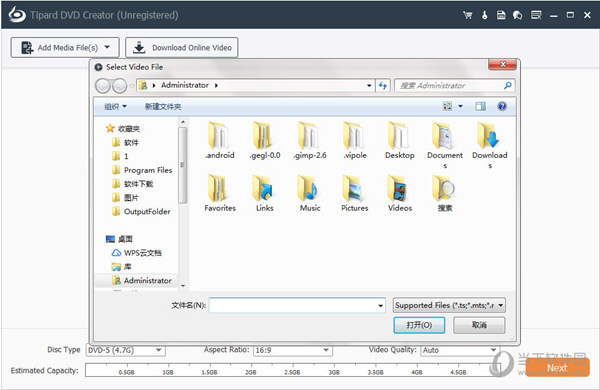Open the support chat bubbles icon
The width and height of the screenshot is (600, 390).
pos(517,15)
